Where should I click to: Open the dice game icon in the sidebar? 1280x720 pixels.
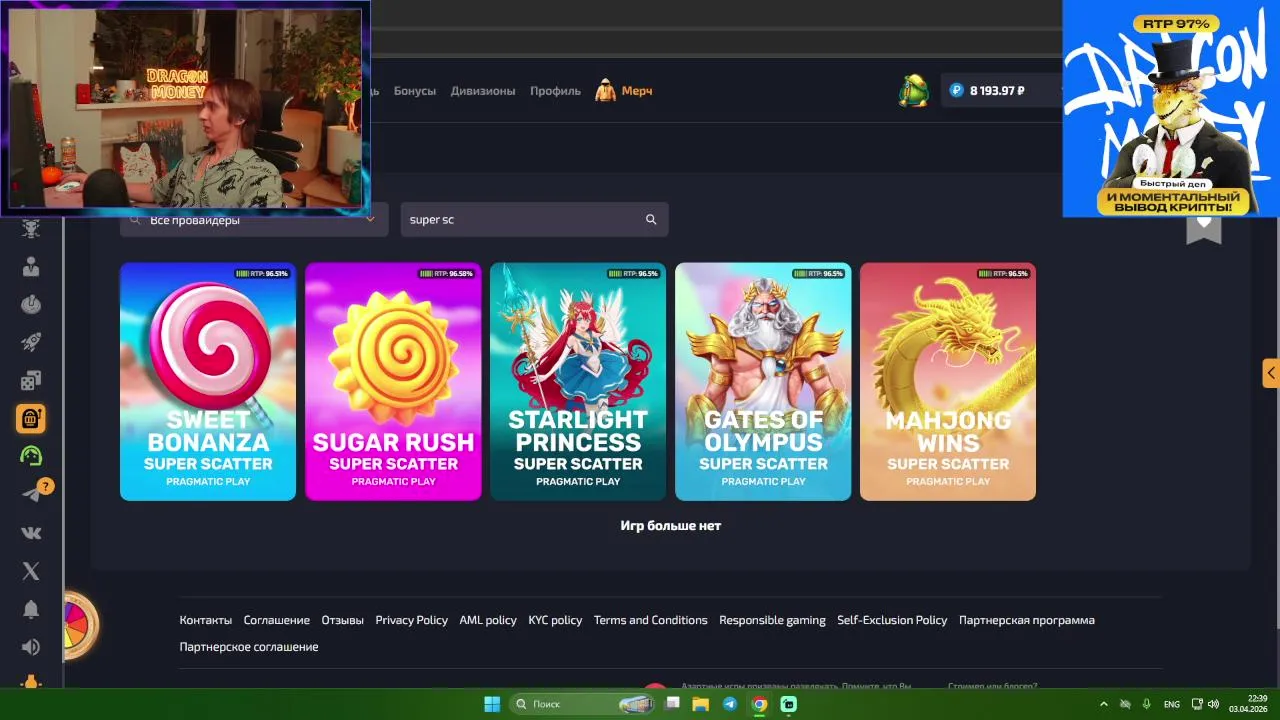point(31,380)
